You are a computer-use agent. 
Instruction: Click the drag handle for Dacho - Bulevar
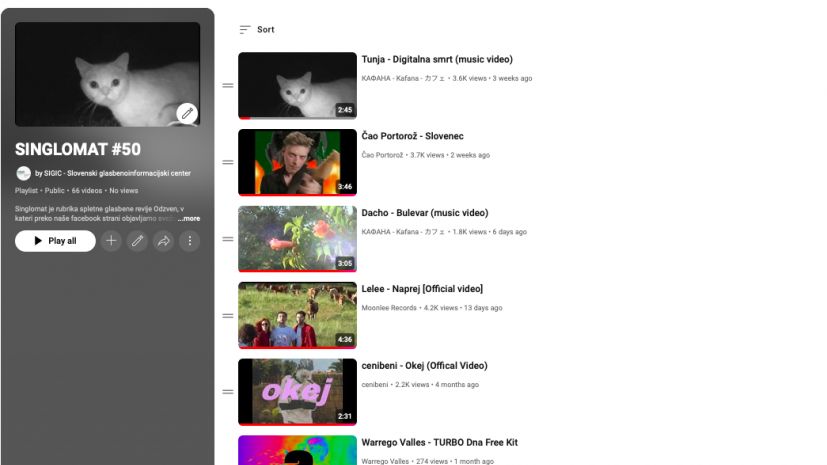coord(228,239)
